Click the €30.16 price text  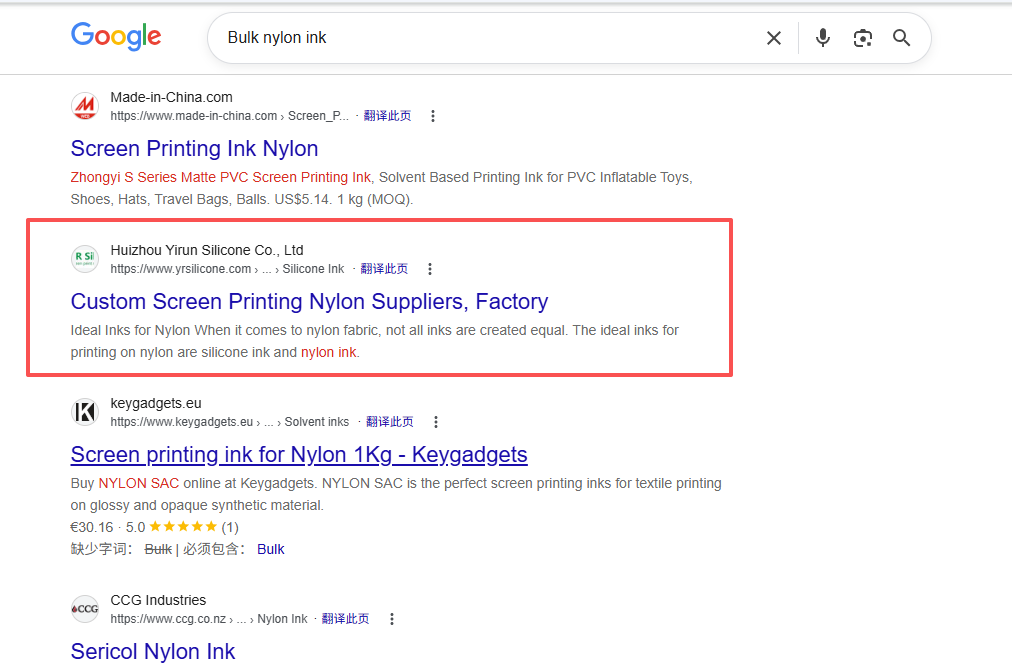click(x=92, y=527)
